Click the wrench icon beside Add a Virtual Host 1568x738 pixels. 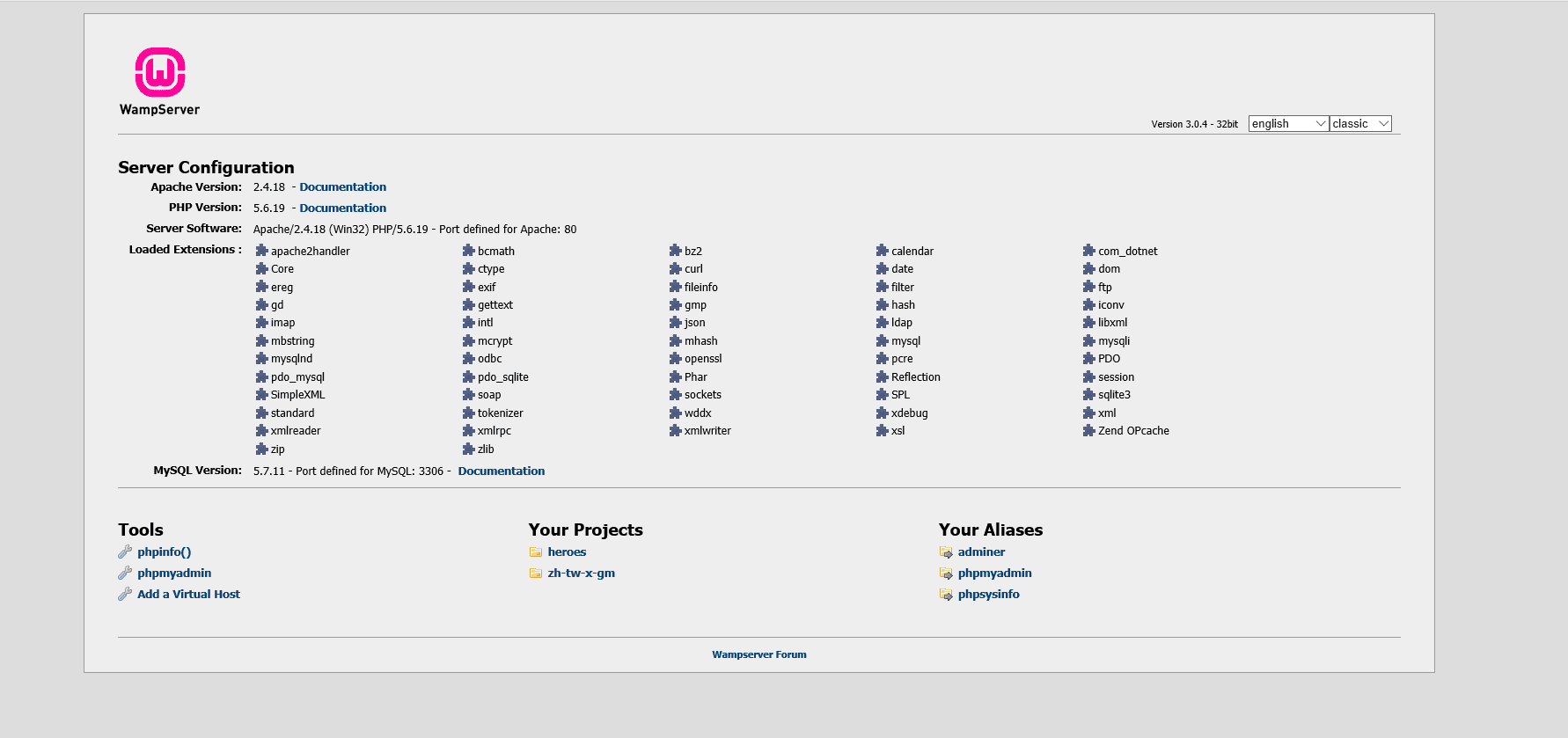125,595
